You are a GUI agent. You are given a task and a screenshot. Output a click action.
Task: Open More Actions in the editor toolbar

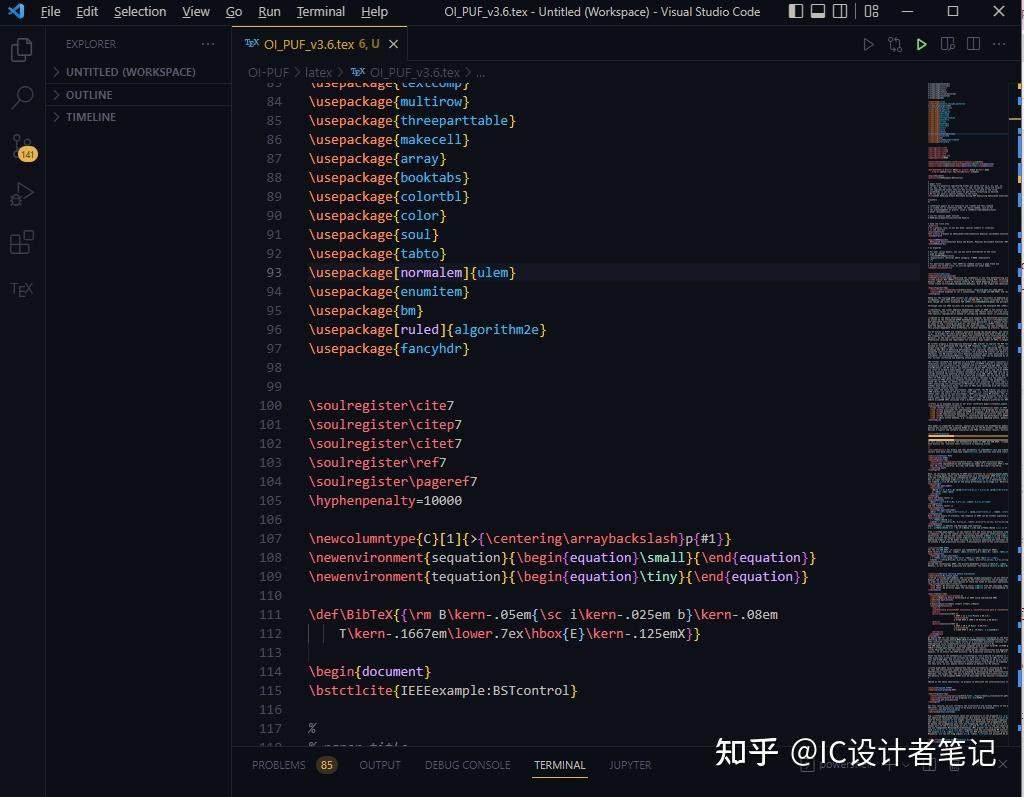(x=998, y=44)
